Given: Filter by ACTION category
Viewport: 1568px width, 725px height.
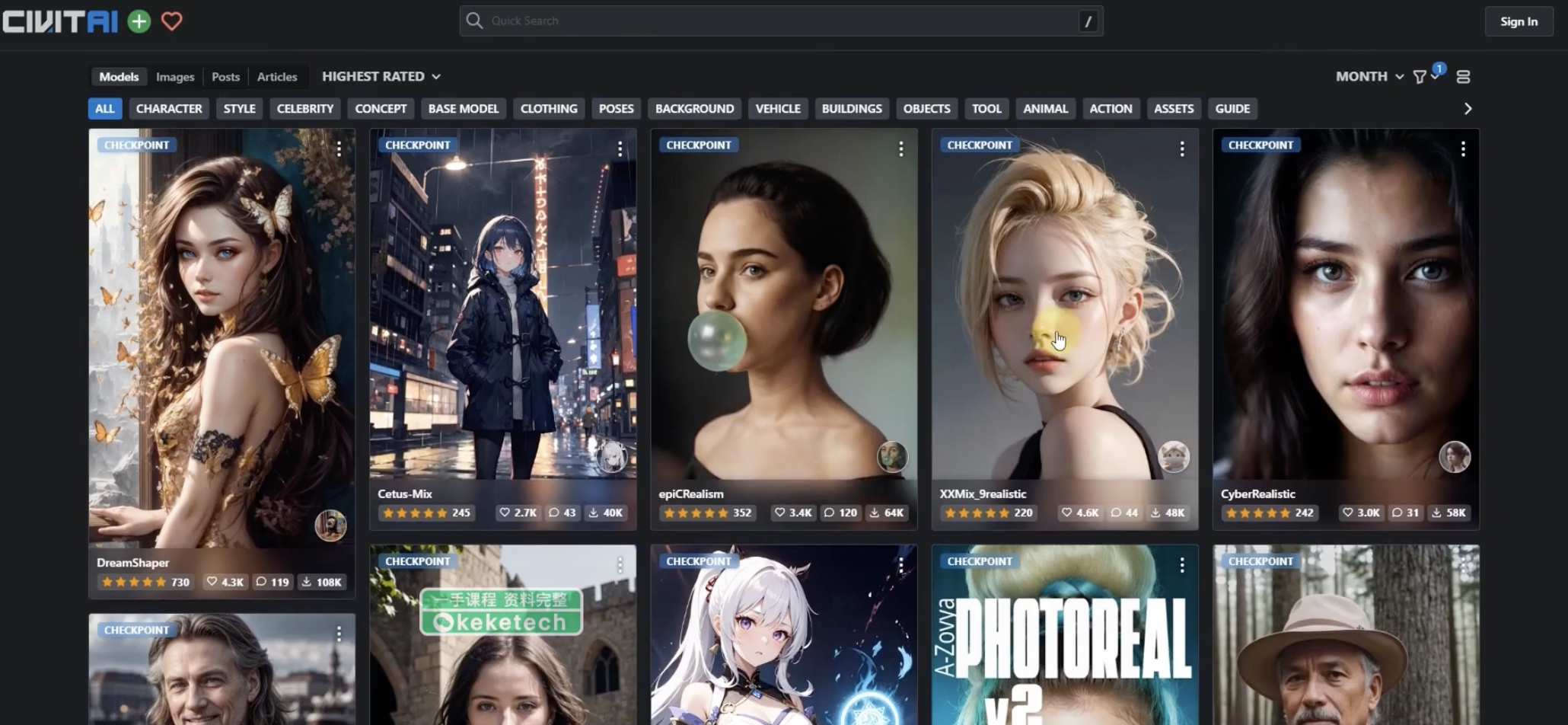Looking at the screenshot, I should (1111, 109).
